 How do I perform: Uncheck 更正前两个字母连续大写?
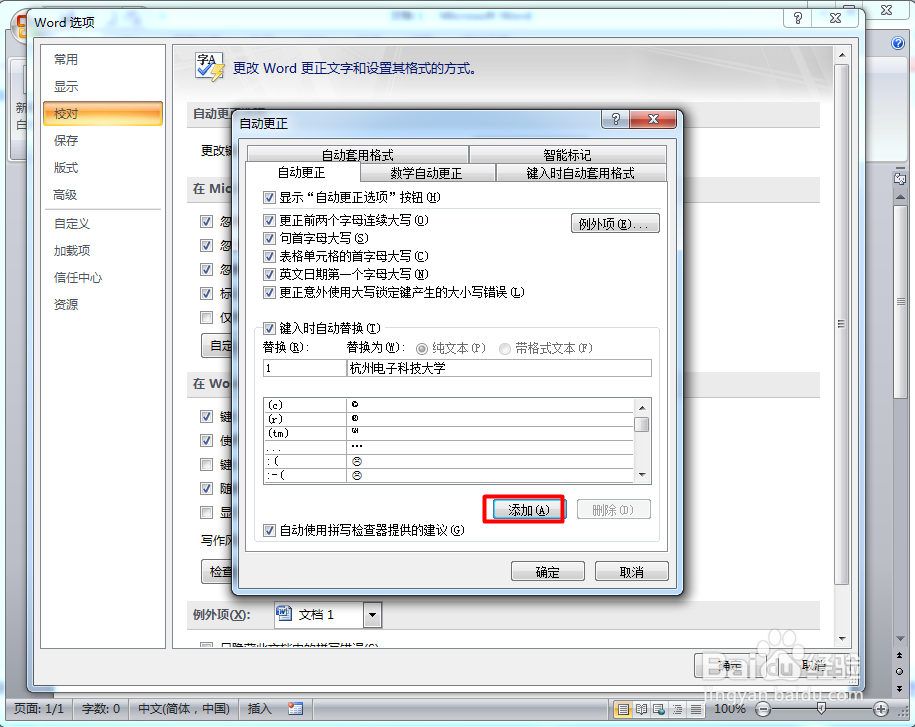[x=269, y=220]
